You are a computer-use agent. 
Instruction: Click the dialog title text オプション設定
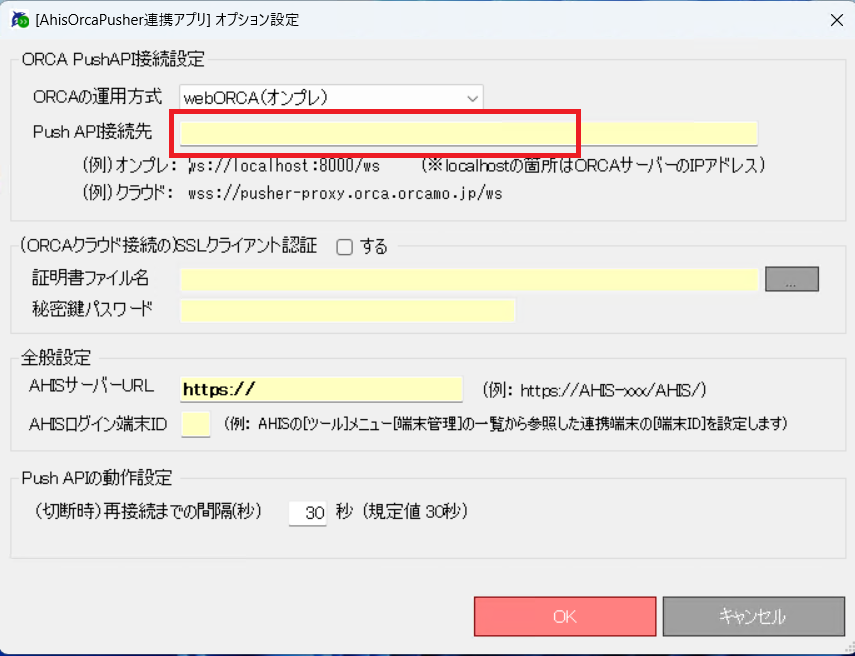(255, 19)
